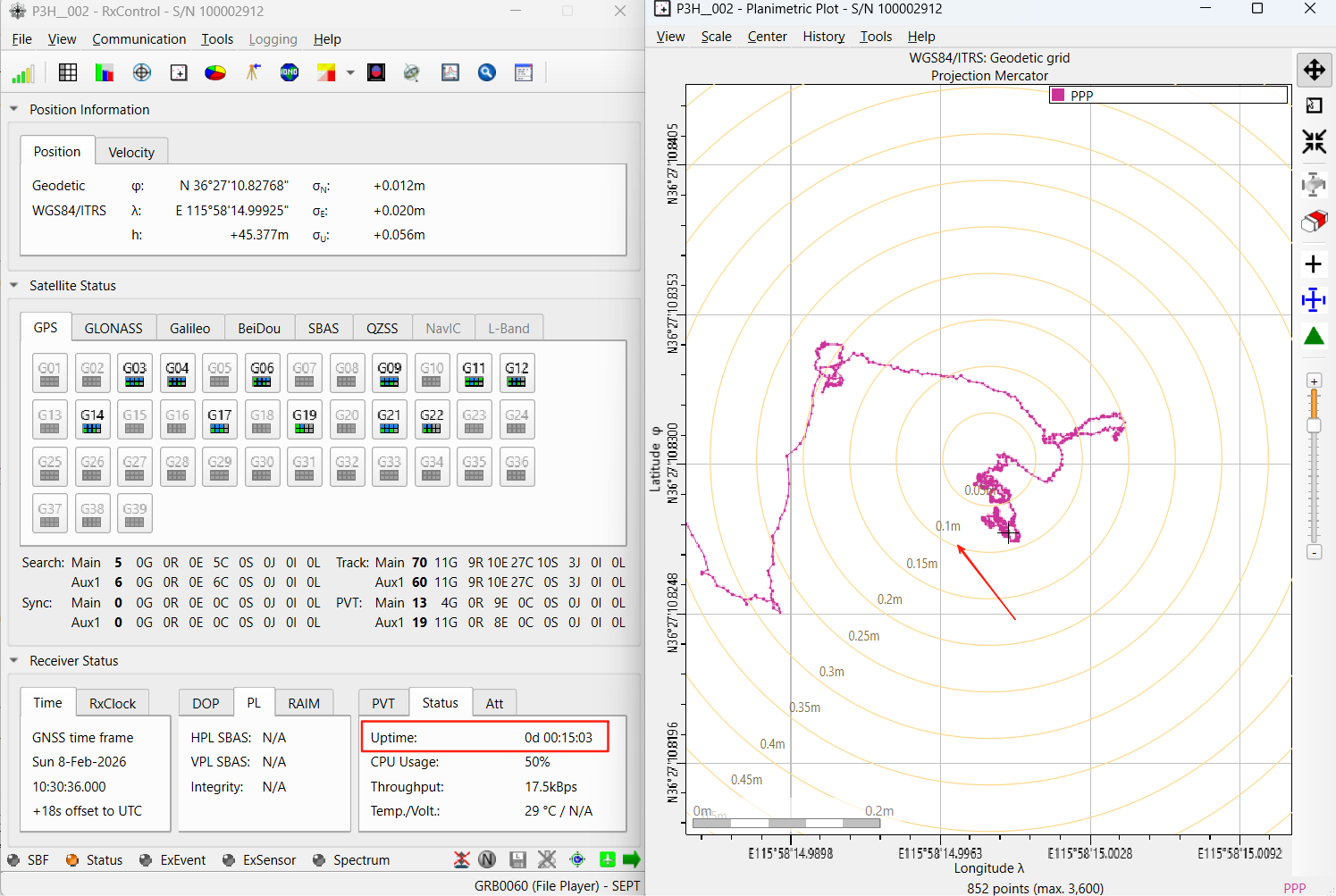The height and width of the screenshot is (896, 1336).
Task: Click the green triangle tool in plot
Action: 1314,336
